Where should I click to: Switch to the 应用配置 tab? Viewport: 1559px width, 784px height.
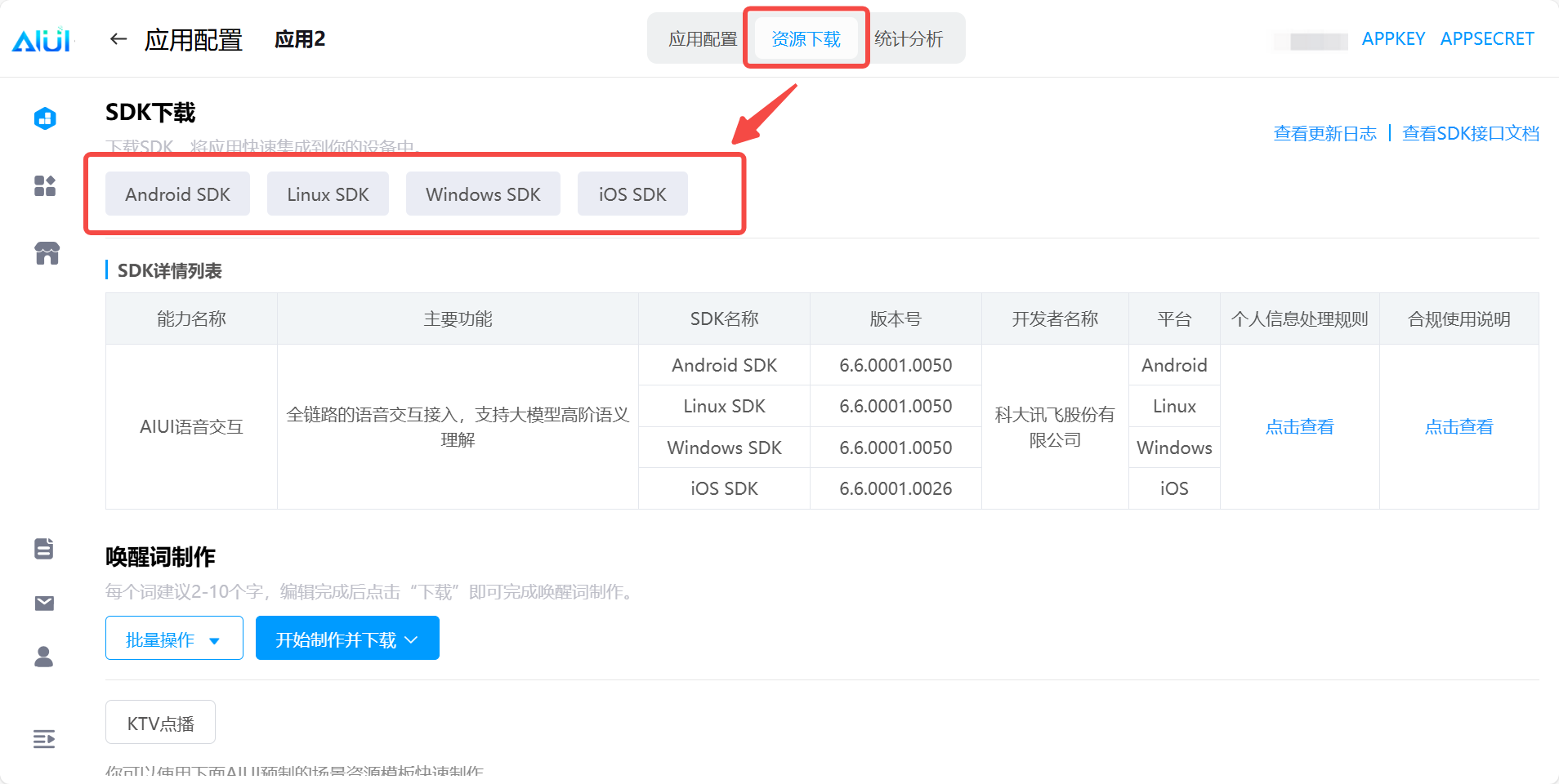702,39
